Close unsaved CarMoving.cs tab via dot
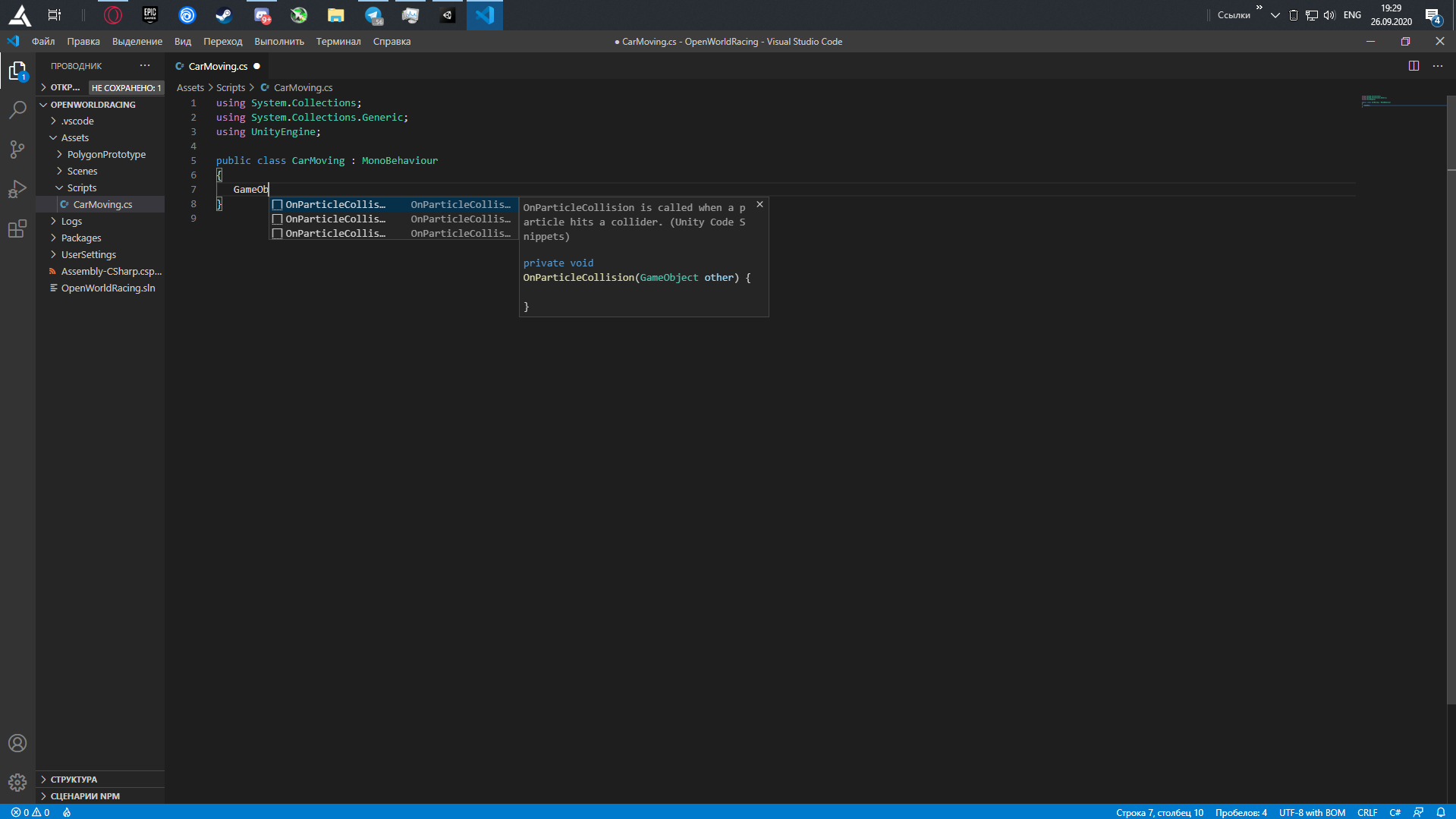This screenshot has height=819, width=1456. pyautogui.click(x=256, y=66)
